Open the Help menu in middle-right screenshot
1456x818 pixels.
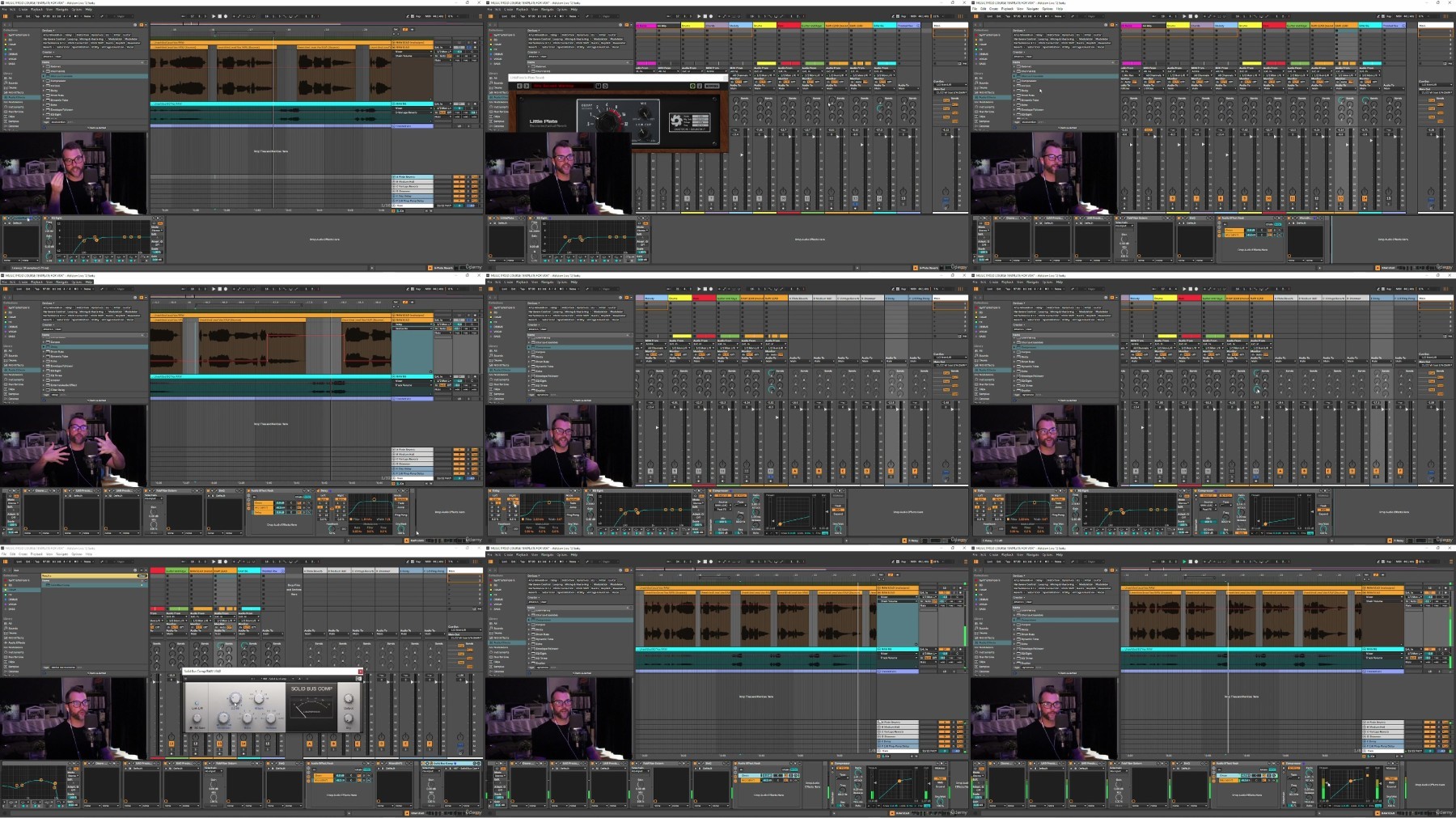[x=1060, y=282]
